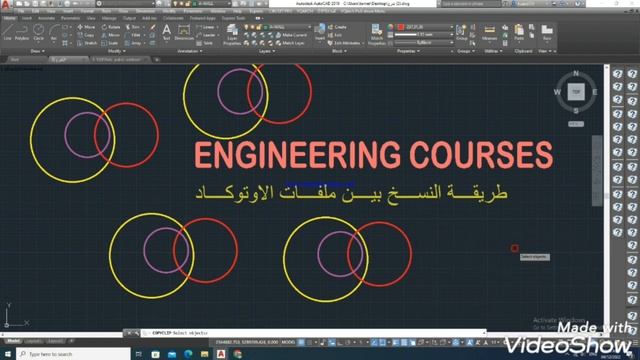This screenshot has height=360, width=640.
Task: Click the TOP face of the ViewCube
Action: (x=576, y=92)
